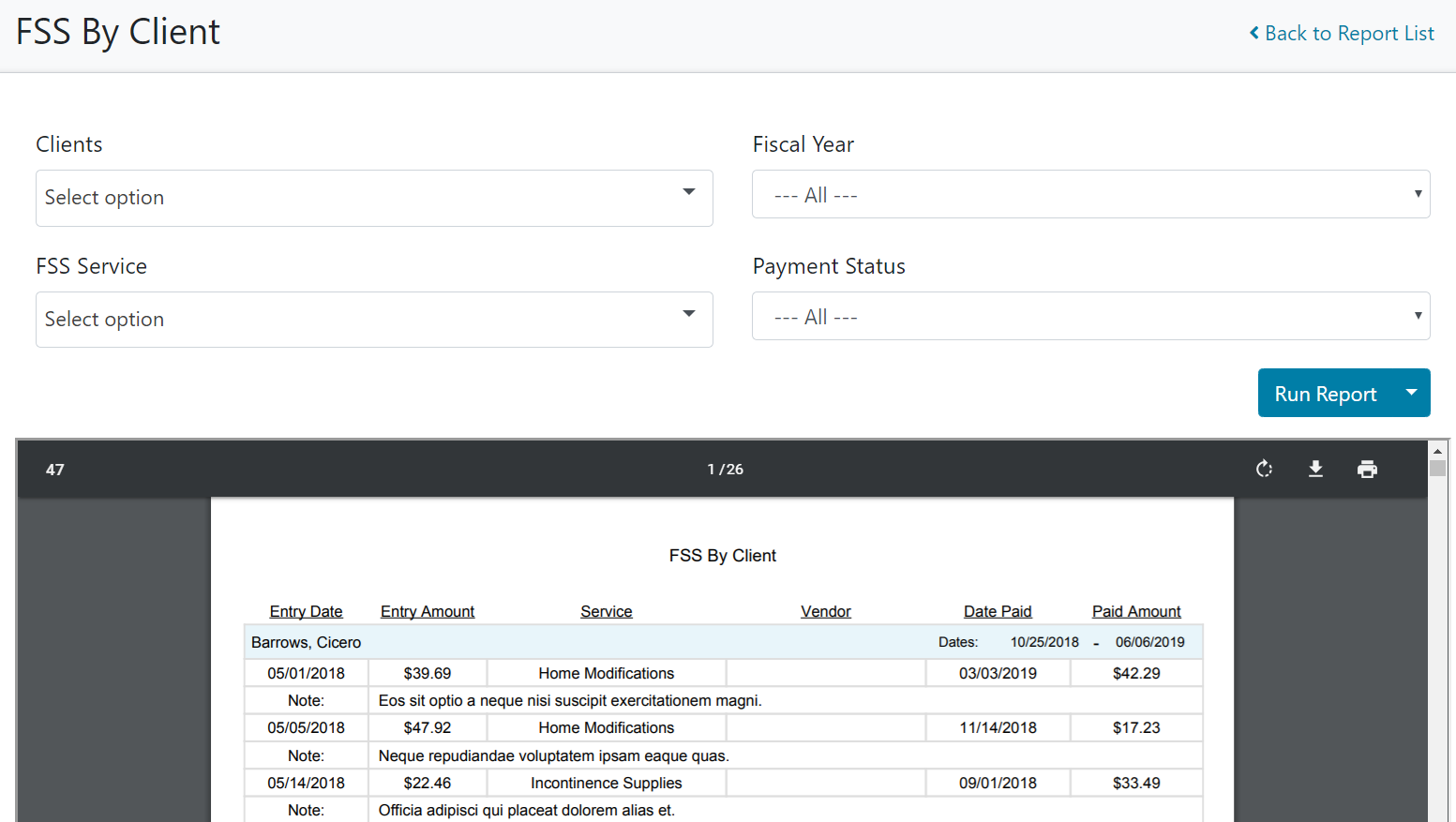Click the PDF page number indicator
The width and height of the screenshot is (1456, 822).
click(725, 469)
